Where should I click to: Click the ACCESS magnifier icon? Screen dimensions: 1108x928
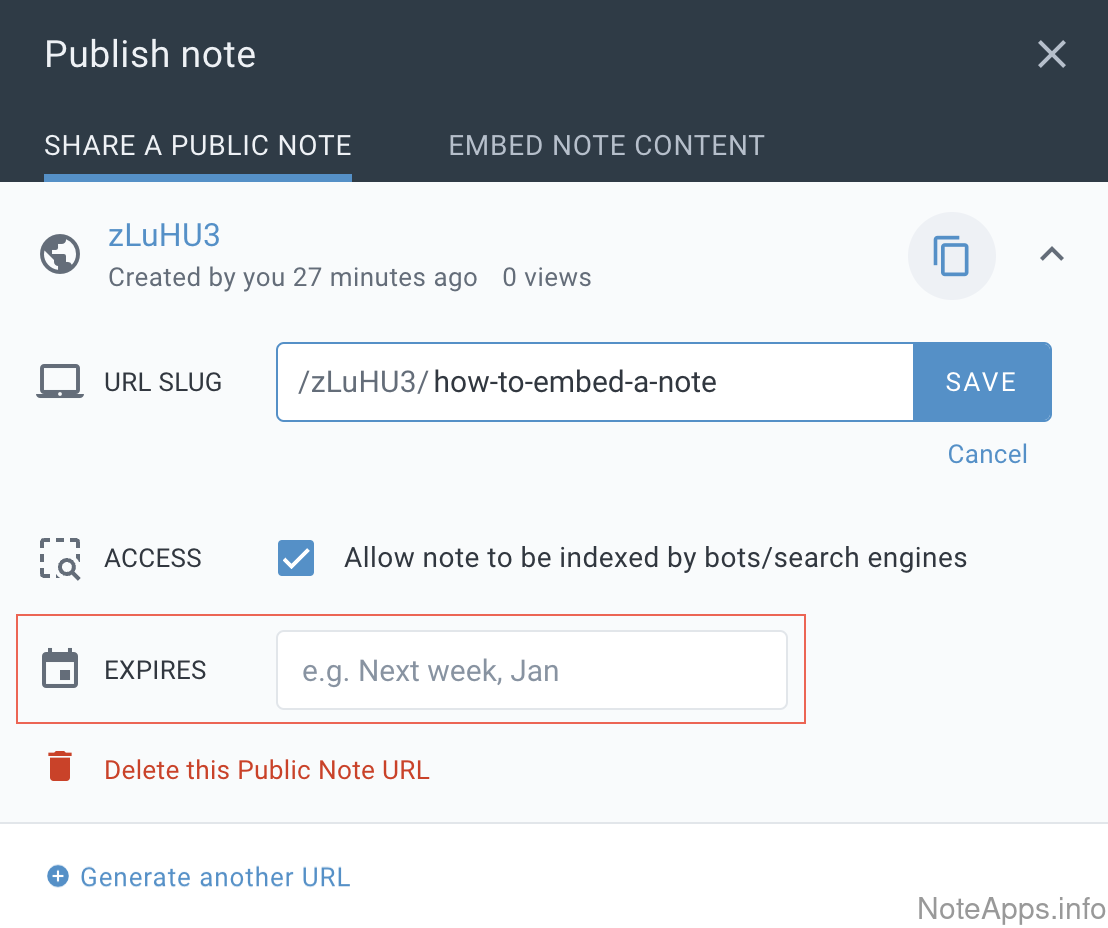tap(60, 558)
